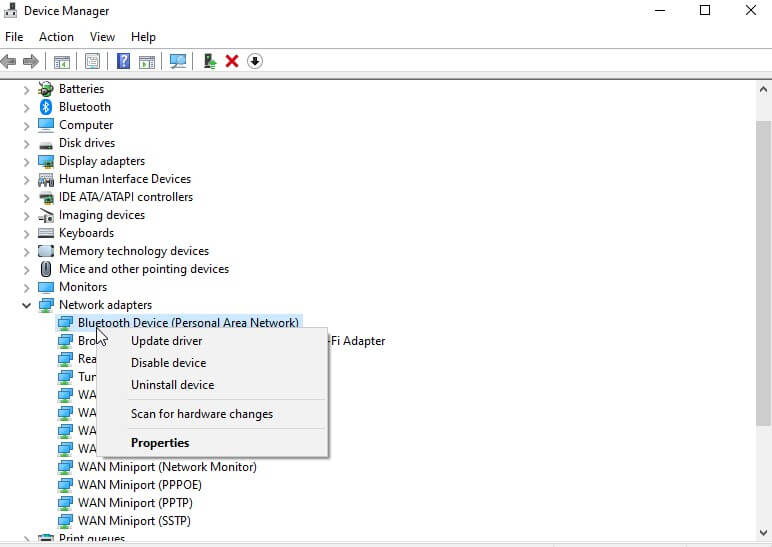Image resolution: width=772 pixels, height=547 pixels.
Task: Expand the Batteries node
Action: pyautogui.click(x=27, y=90)
